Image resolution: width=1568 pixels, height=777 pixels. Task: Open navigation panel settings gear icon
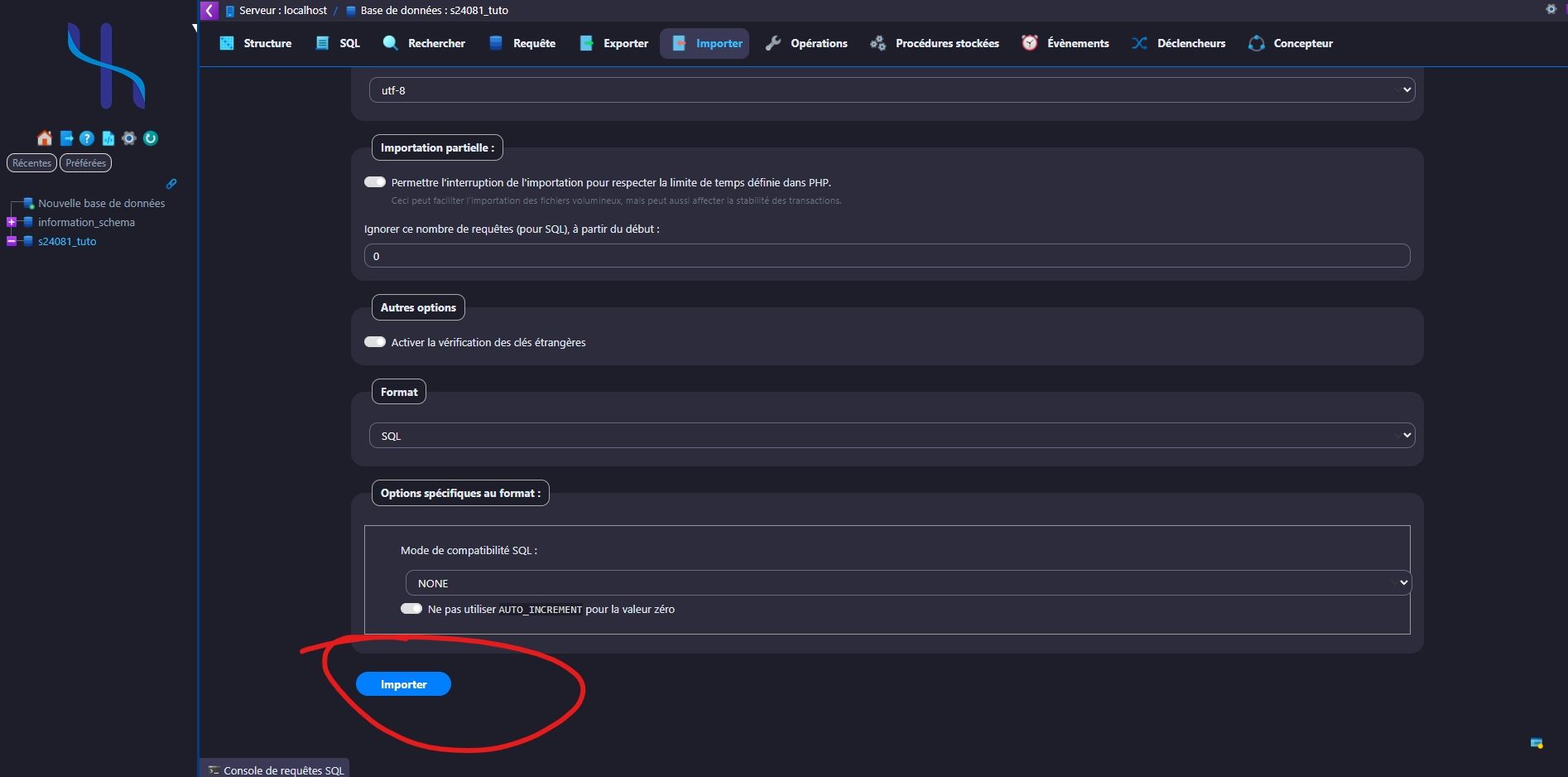coord(129,138)
